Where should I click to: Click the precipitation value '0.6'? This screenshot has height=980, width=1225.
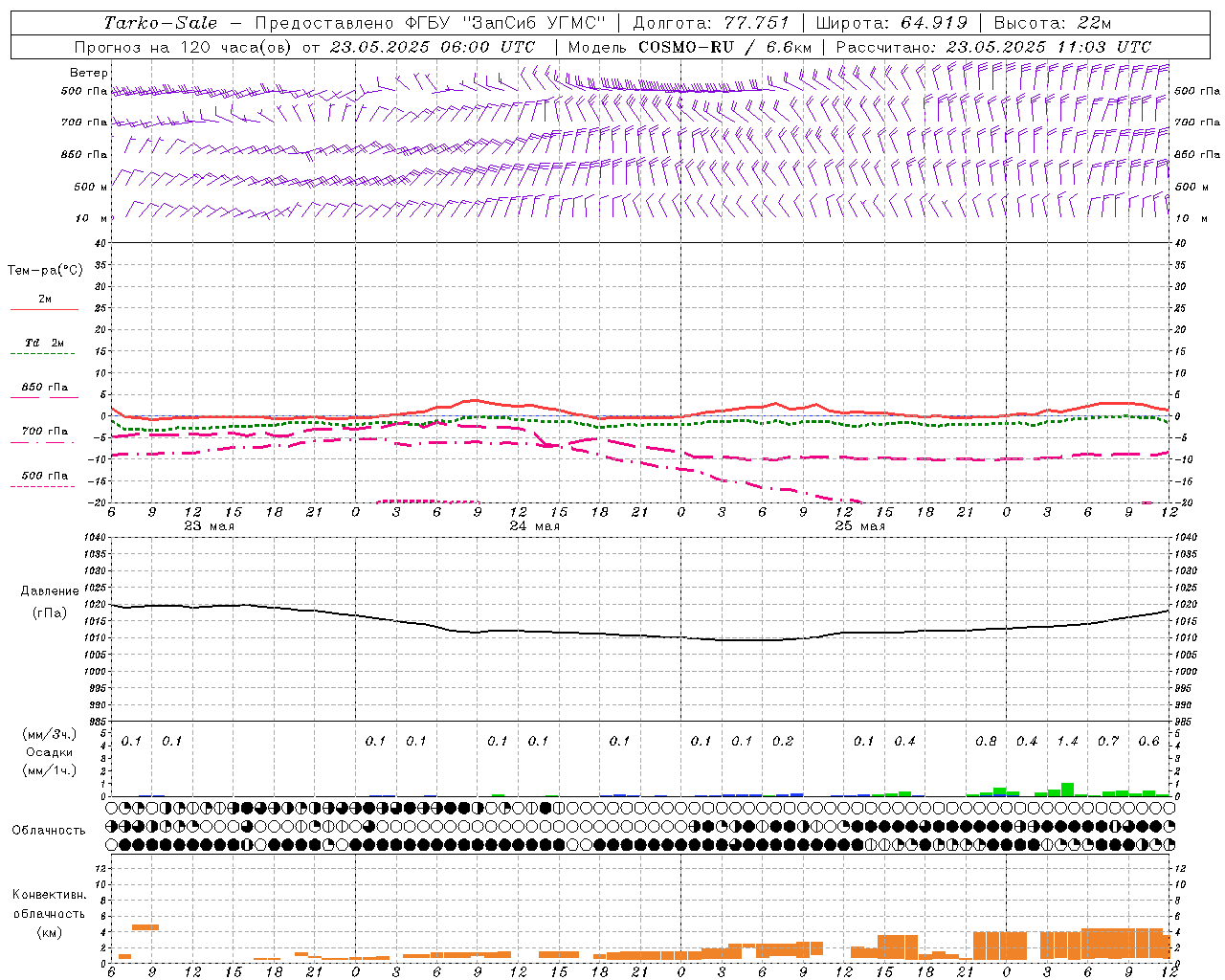1148,742
